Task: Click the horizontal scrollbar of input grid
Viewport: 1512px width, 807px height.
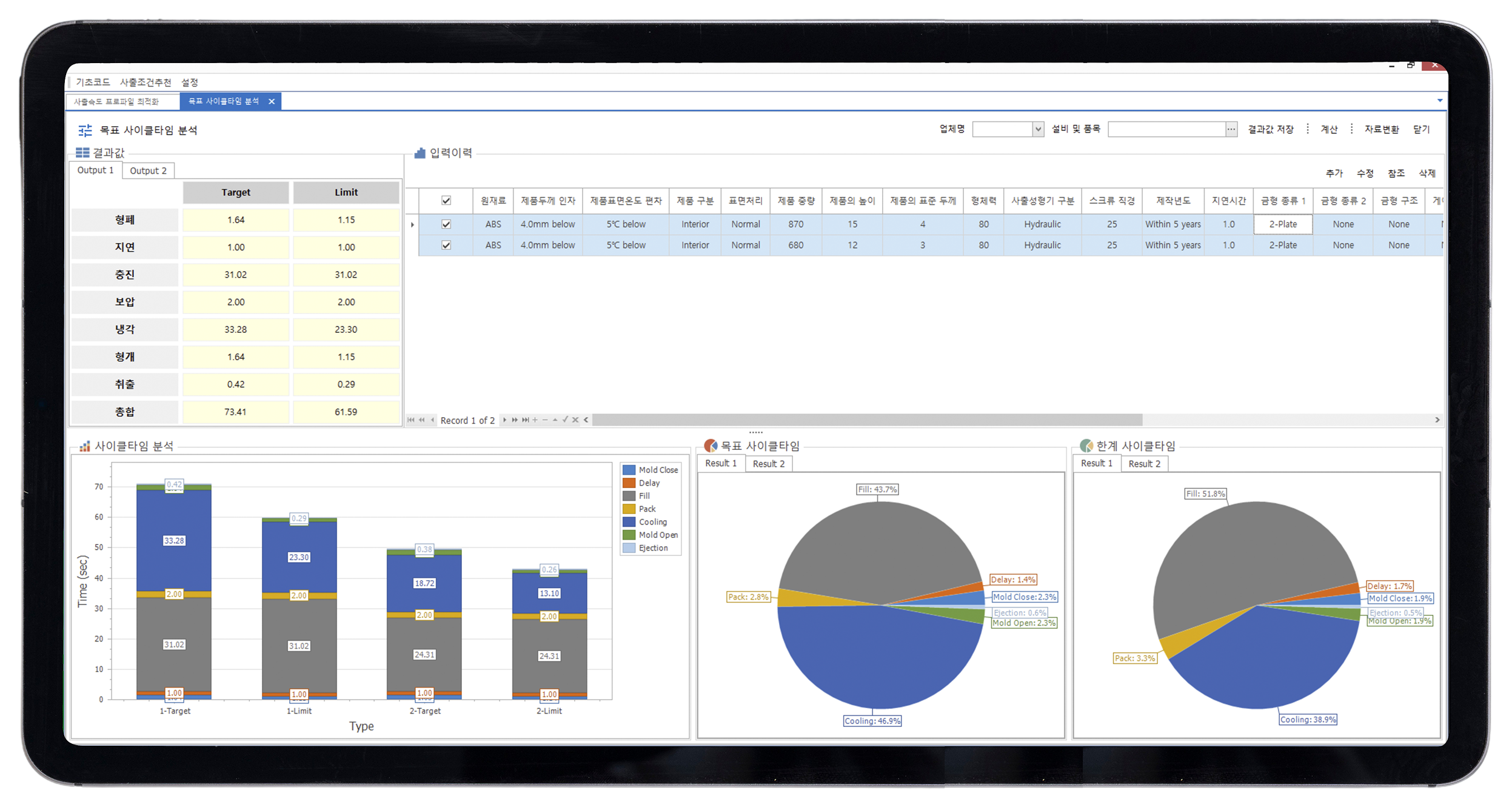Action: (867, 420)
